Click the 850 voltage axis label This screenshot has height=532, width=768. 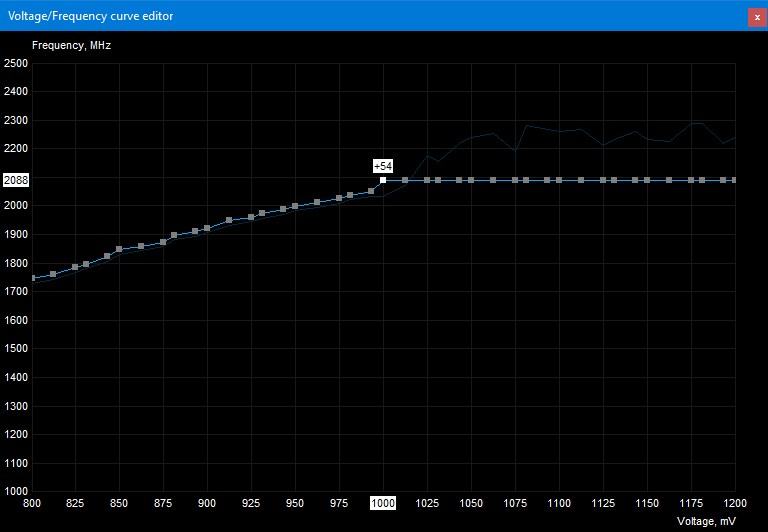pyautogui.click(x=119, y=503)
